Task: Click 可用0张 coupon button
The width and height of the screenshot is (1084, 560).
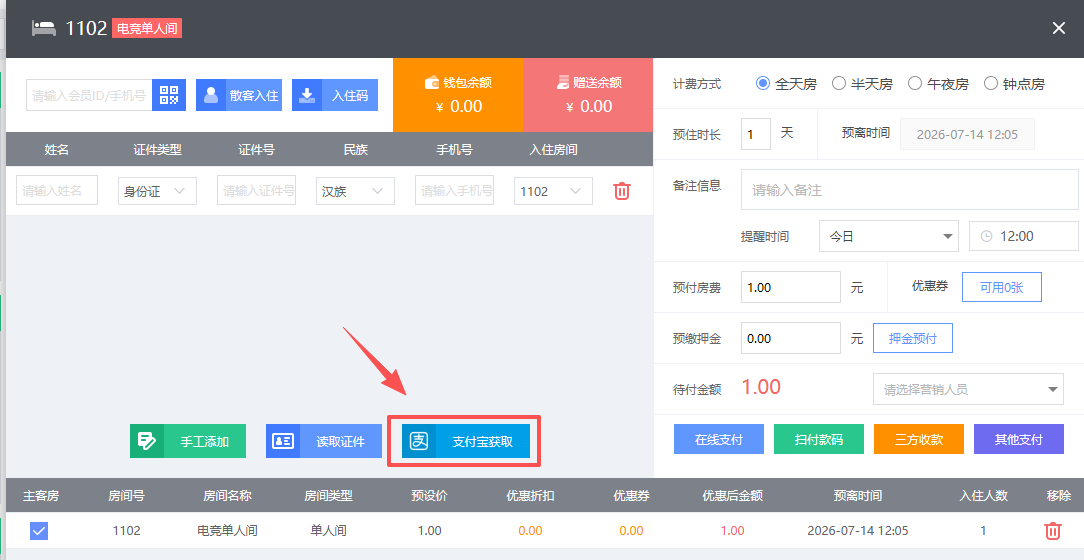Action: [1002, 287]
